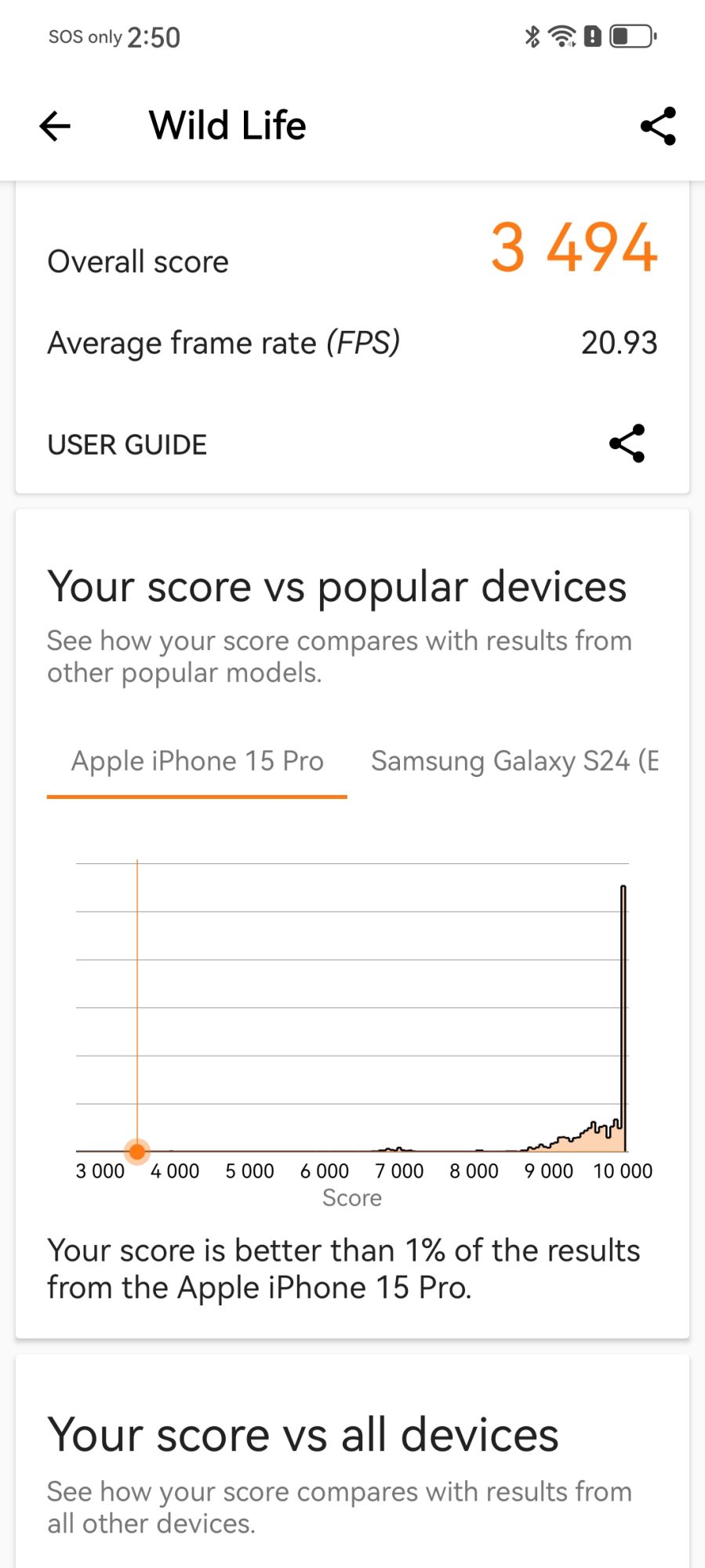This screenshot has width=705, height=1568.
Task: Tap the overall score 3 494
Action: [x=574, y=248]
